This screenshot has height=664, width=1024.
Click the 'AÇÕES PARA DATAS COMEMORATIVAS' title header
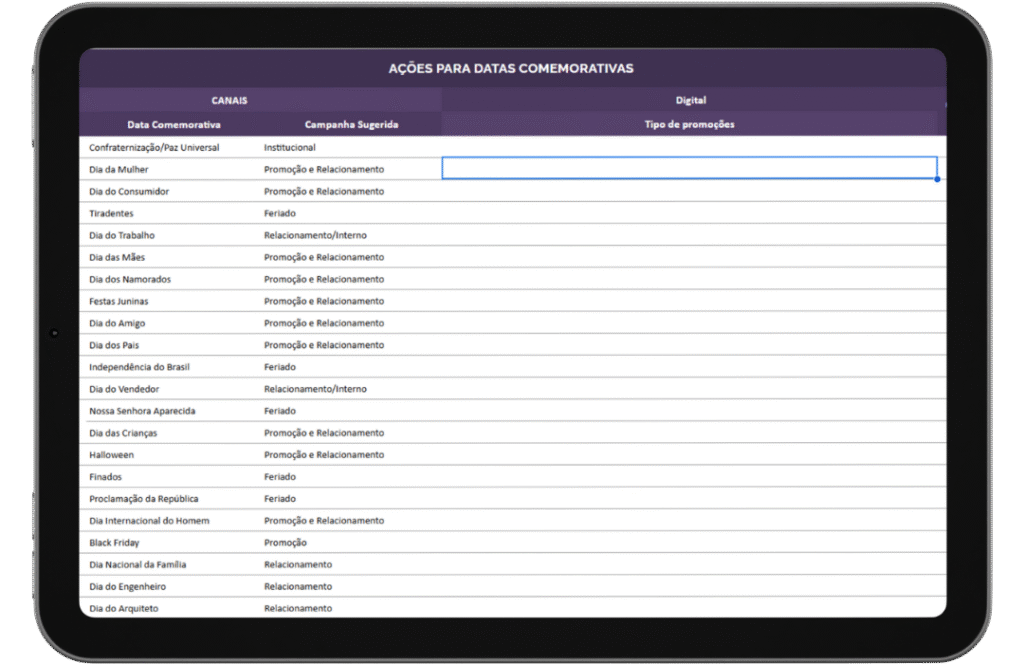511,68
